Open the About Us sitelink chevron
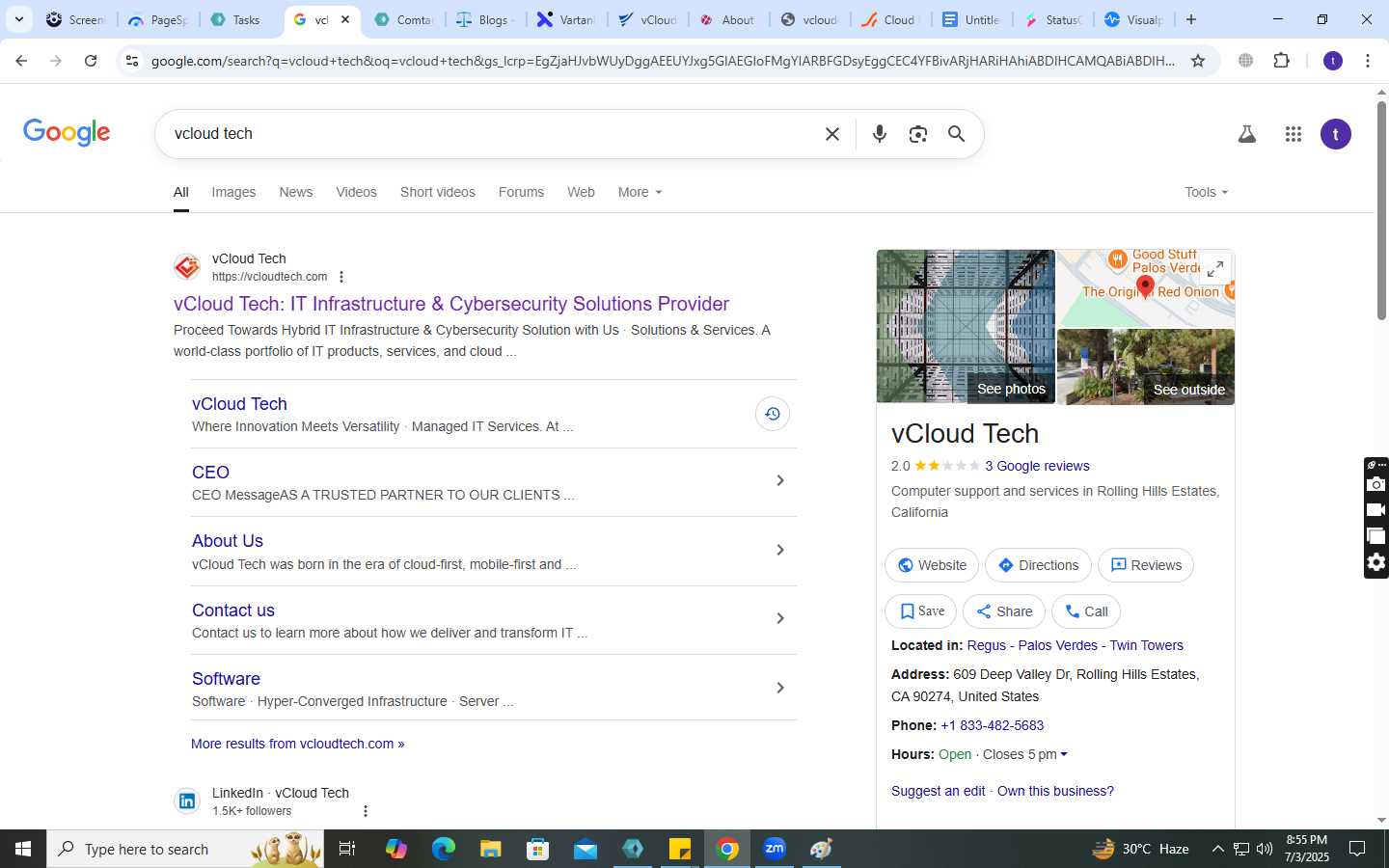The height and width of the screenshot is (868, 1389). (780, 550)
